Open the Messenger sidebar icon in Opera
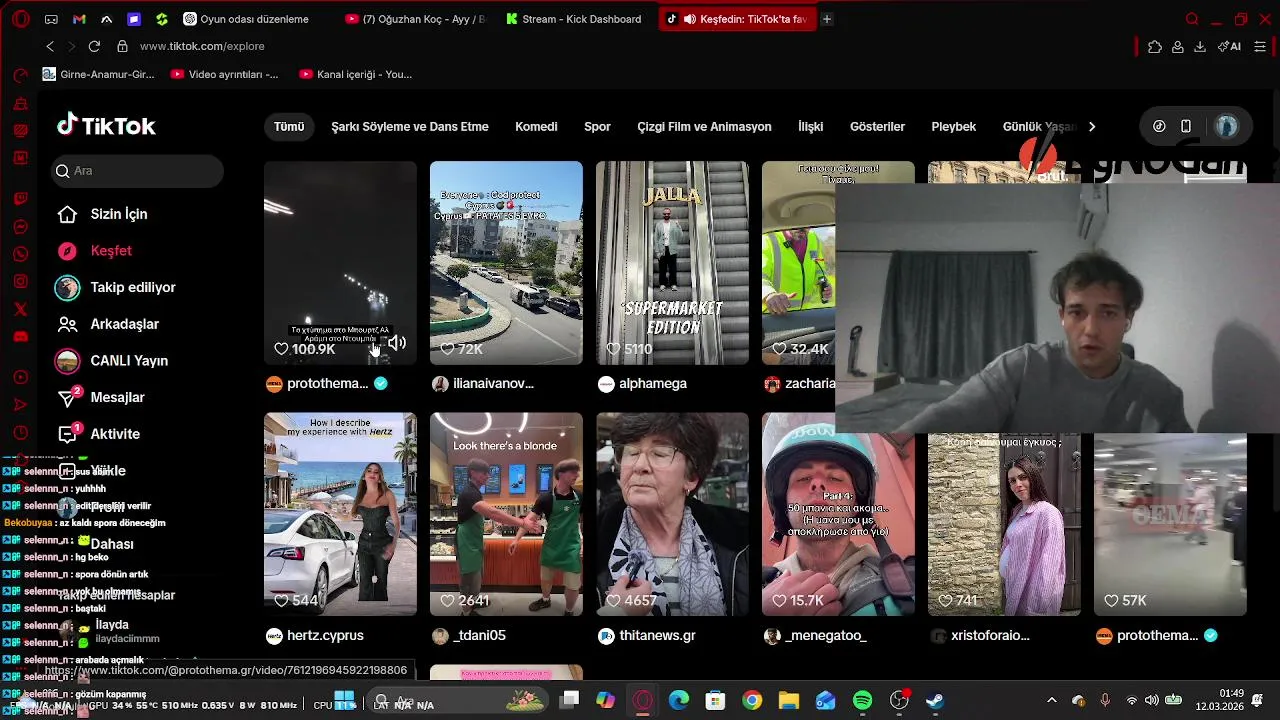 point(20,227)
